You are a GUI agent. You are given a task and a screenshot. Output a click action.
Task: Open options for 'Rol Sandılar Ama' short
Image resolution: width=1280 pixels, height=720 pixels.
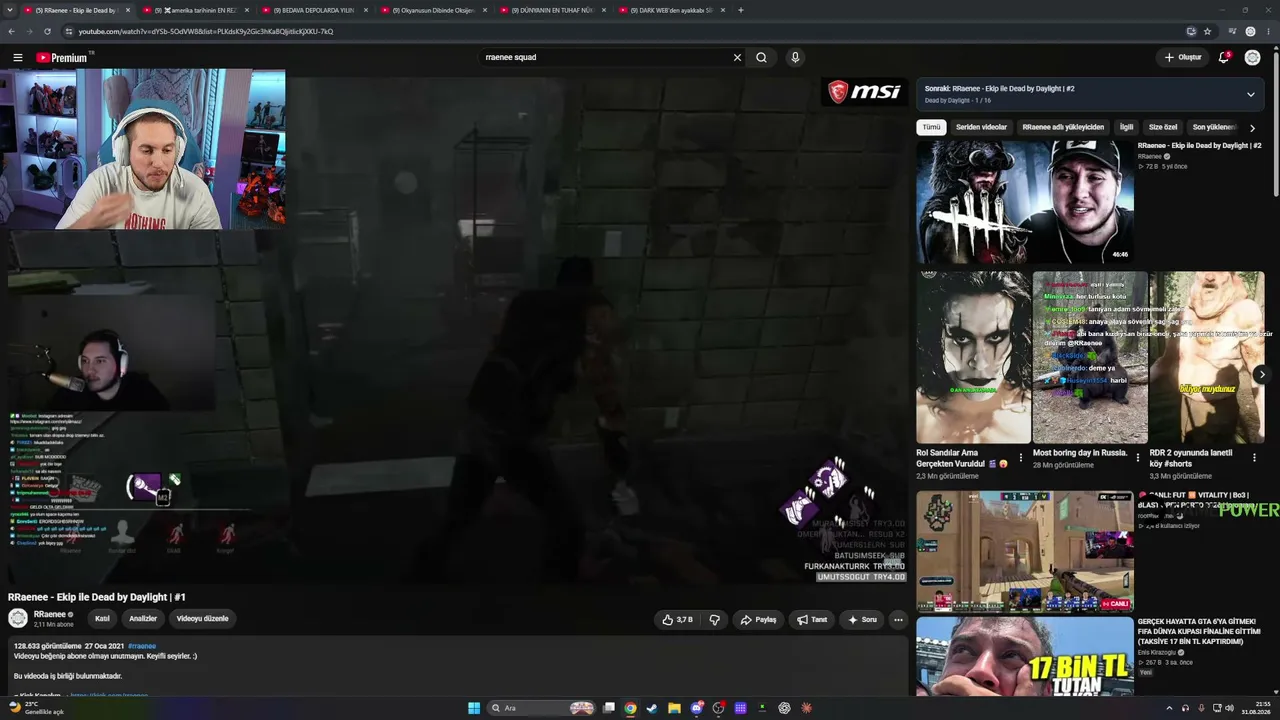pos(1021,457)
